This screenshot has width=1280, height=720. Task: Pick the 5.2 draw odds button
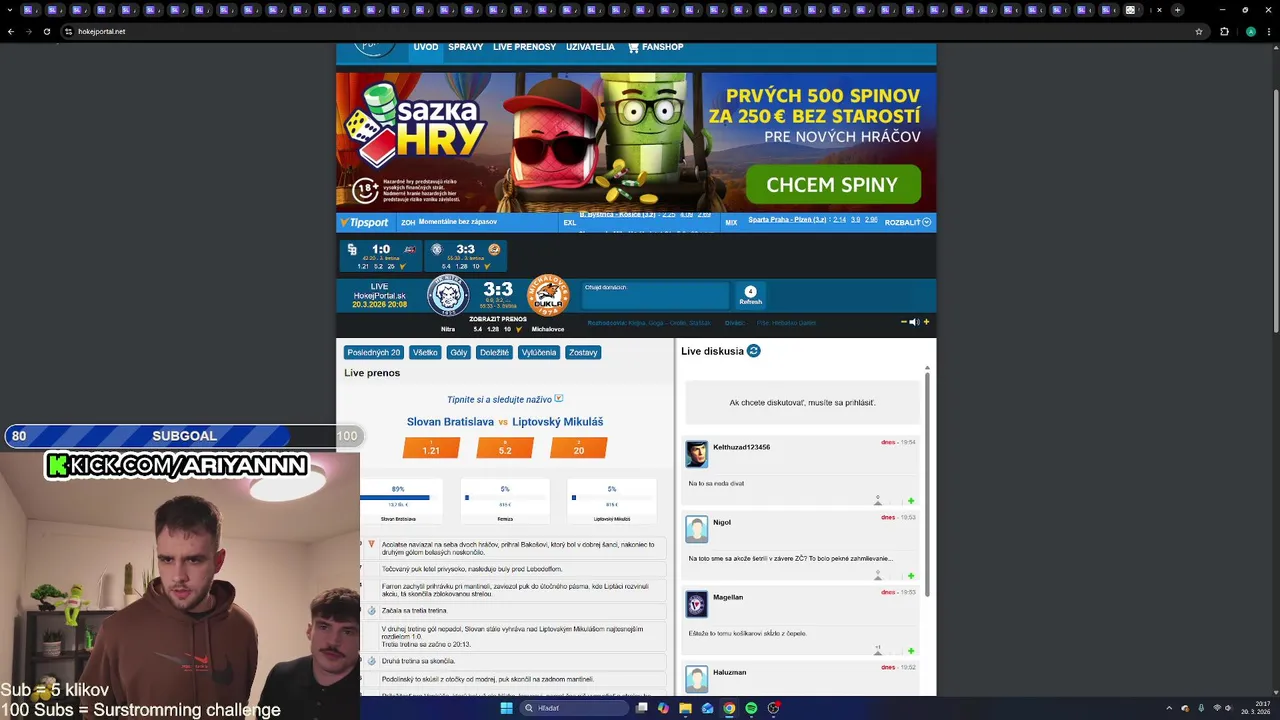505,448
